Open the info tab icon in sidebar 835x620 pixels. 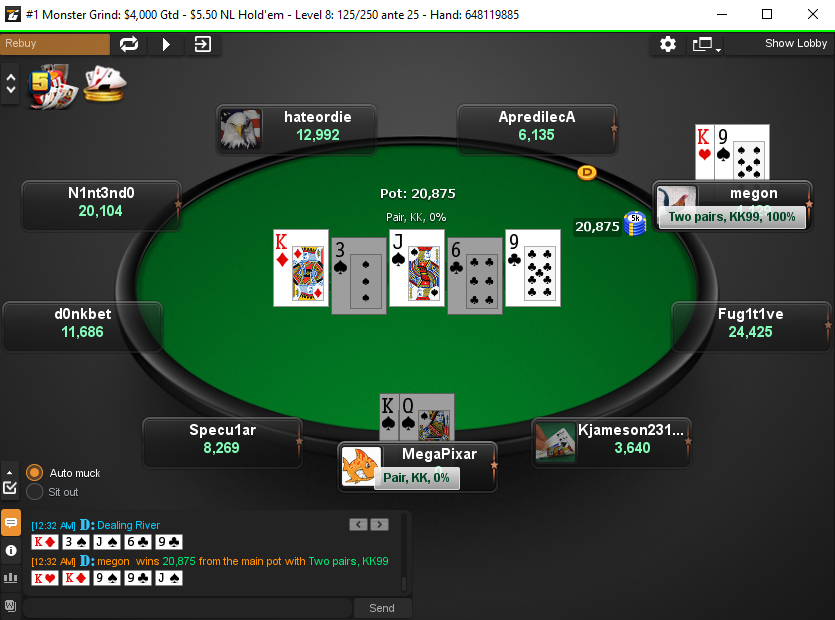point(11,550)
